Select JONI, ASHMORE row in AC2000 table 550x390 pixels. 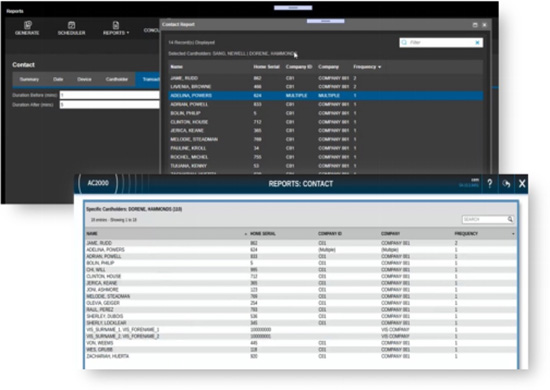[x=301, y=290]
